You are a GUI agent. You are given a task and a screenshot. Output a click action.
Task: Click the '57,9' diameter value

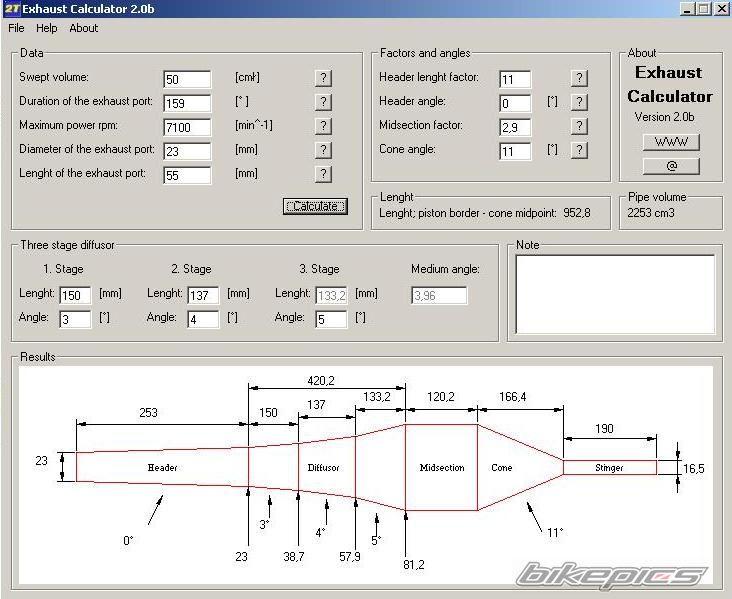point(350,556)
